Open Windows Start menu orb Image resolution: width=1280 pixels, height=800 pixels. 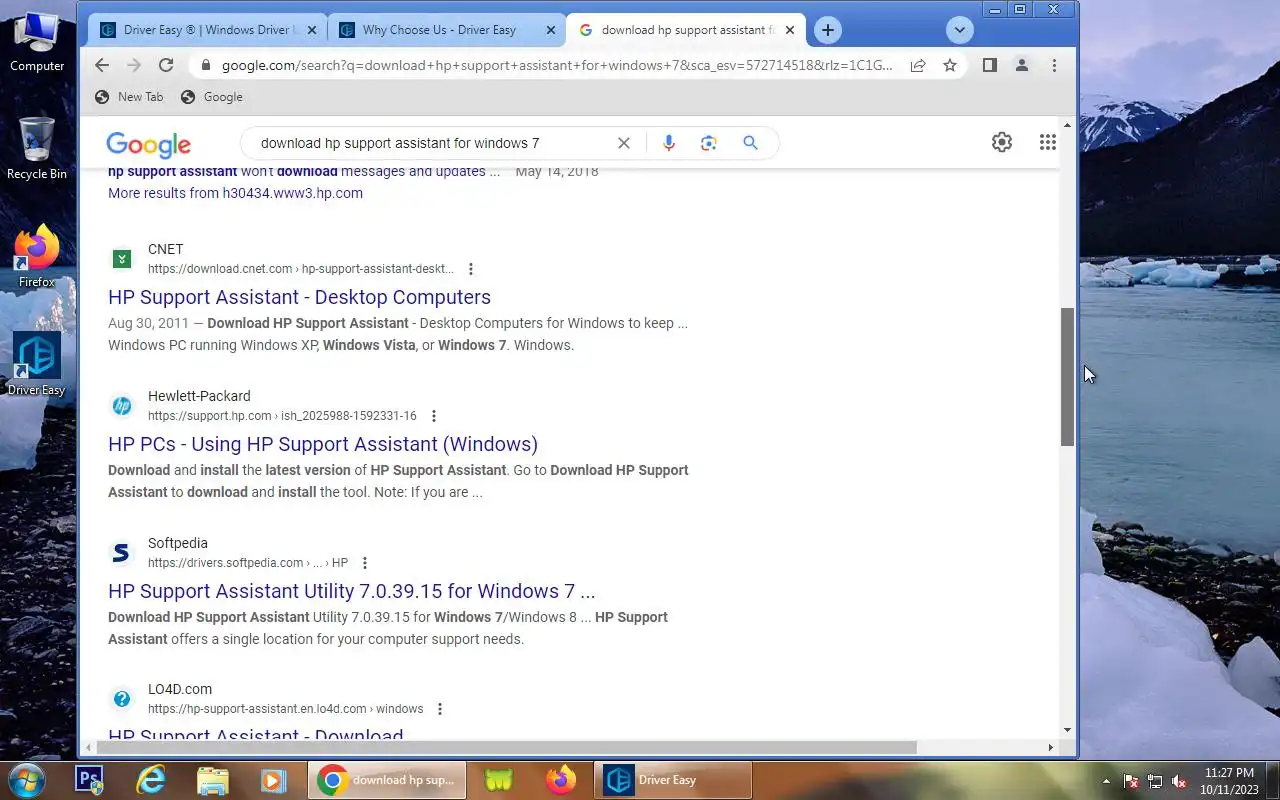[25, 780]
